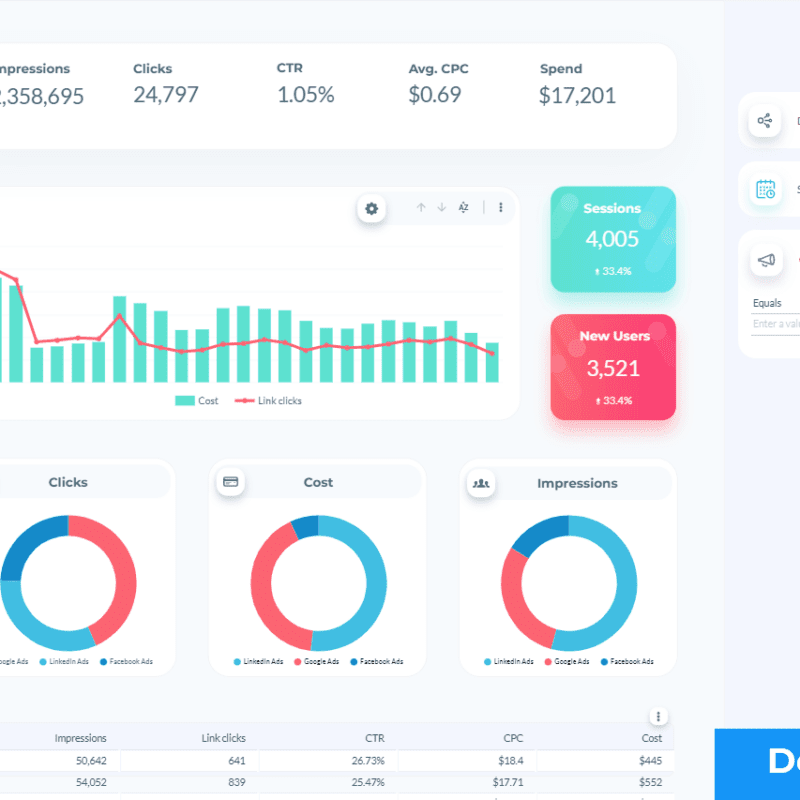Click the people icon on Impressions card
The height and width of the screenshot is (800, 800).
[x=481, y=483]
